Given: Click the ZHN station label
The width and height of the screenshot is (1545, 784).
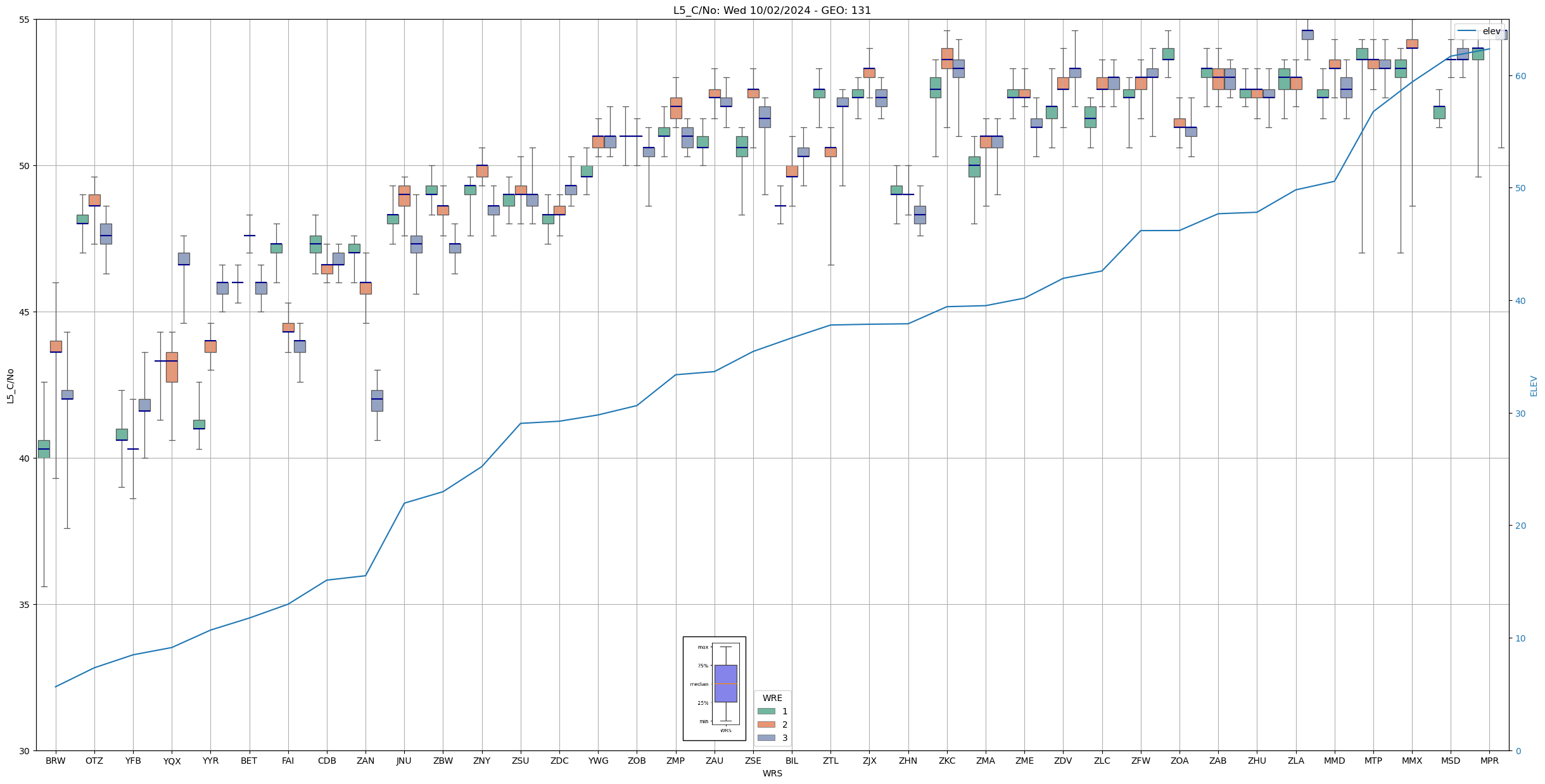Looking at the screenshot, I should click(908, 761).
